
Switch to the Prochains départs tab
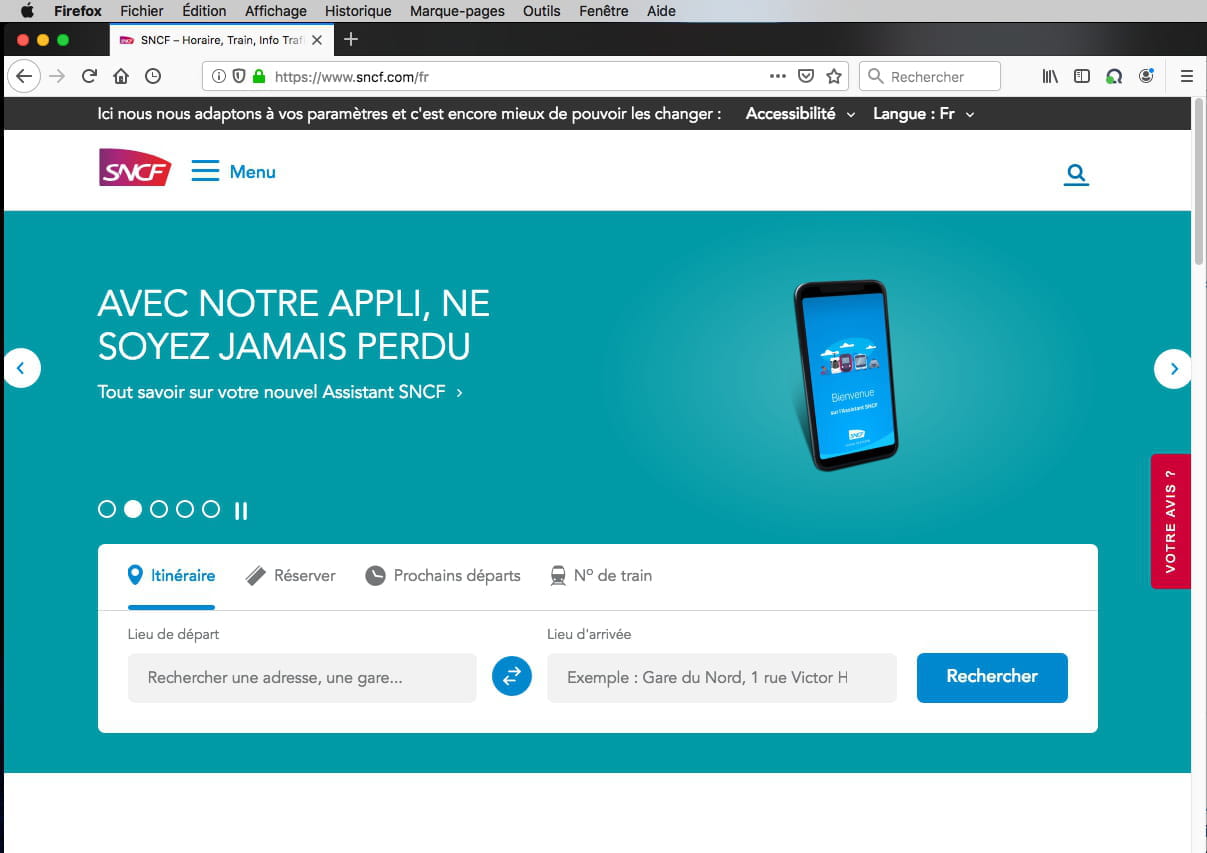click(x=443, y=576)
